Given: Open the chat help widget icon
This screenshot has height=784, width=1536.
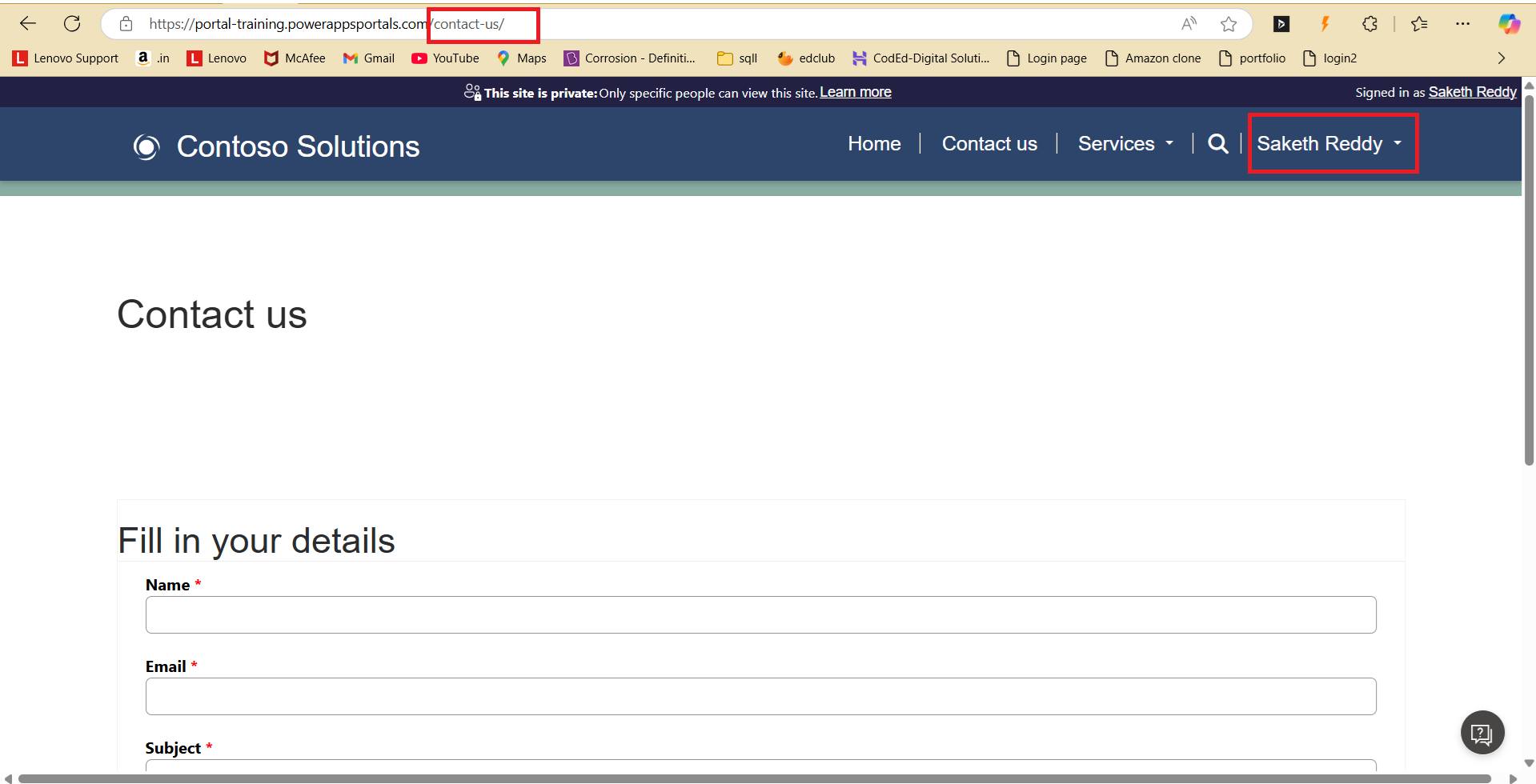Looking at the screenshot, I should pyautogui.click(x=1482, y=732).
